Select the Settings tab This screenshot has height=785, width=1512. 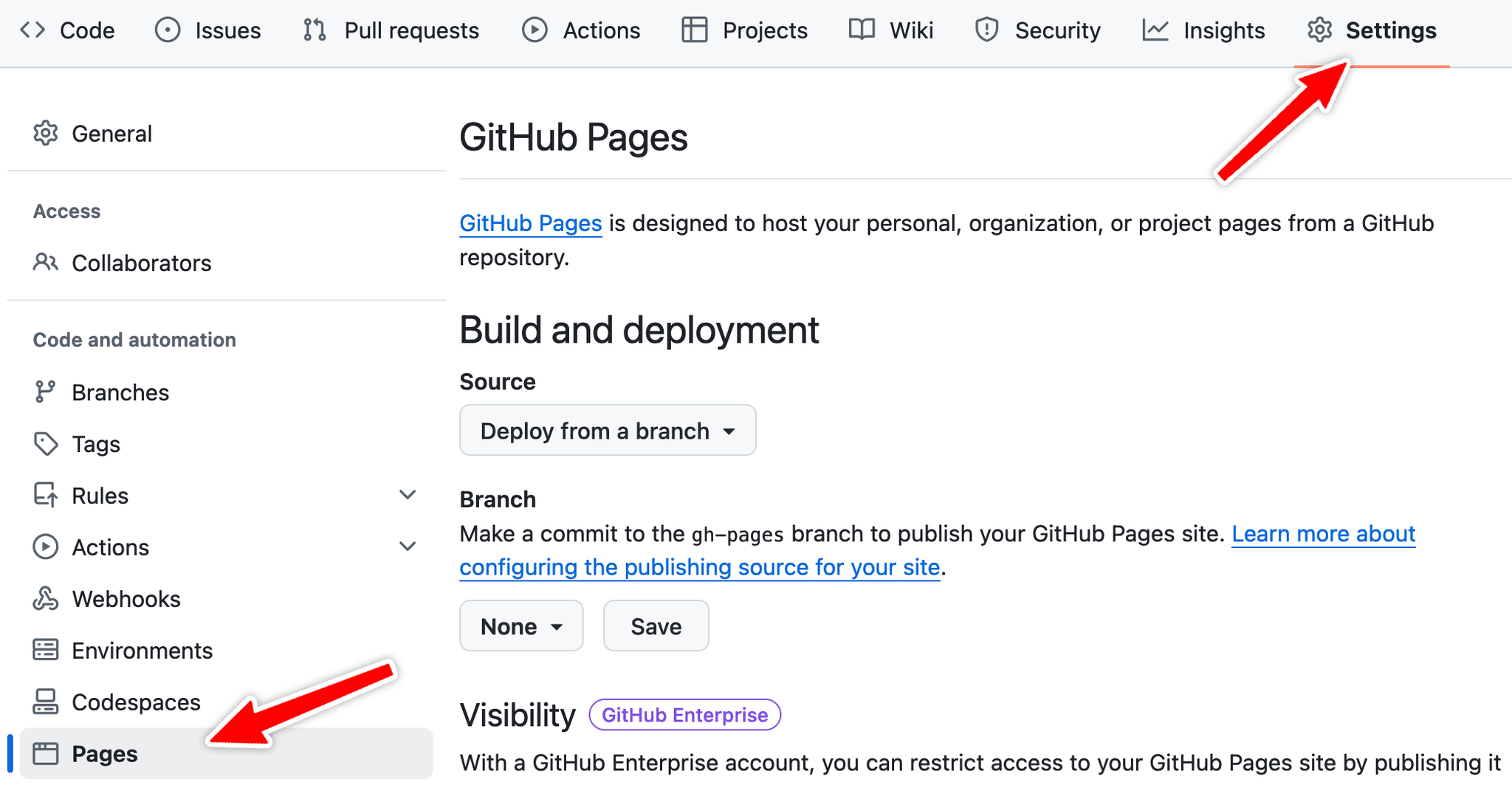(x=1372, y=30)
